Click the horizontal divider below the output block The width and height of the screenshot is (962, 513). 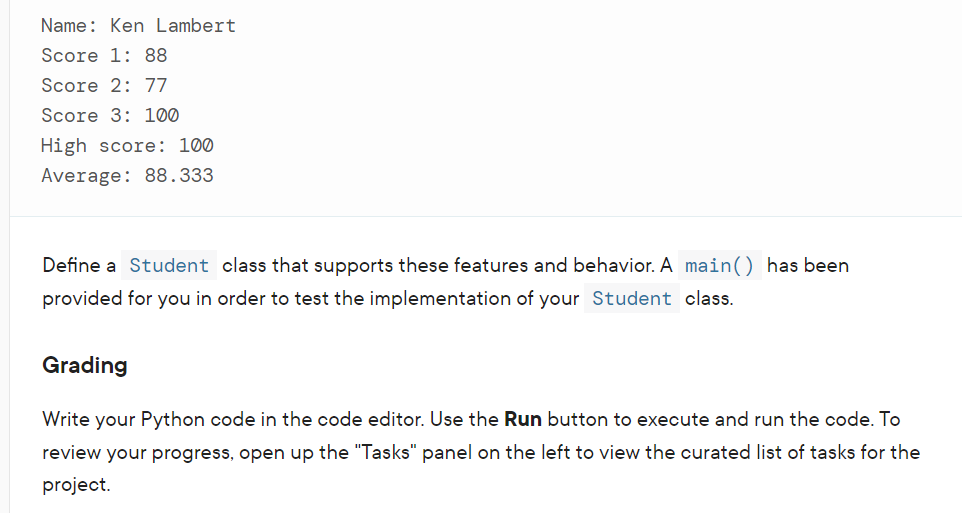[480, 216]
